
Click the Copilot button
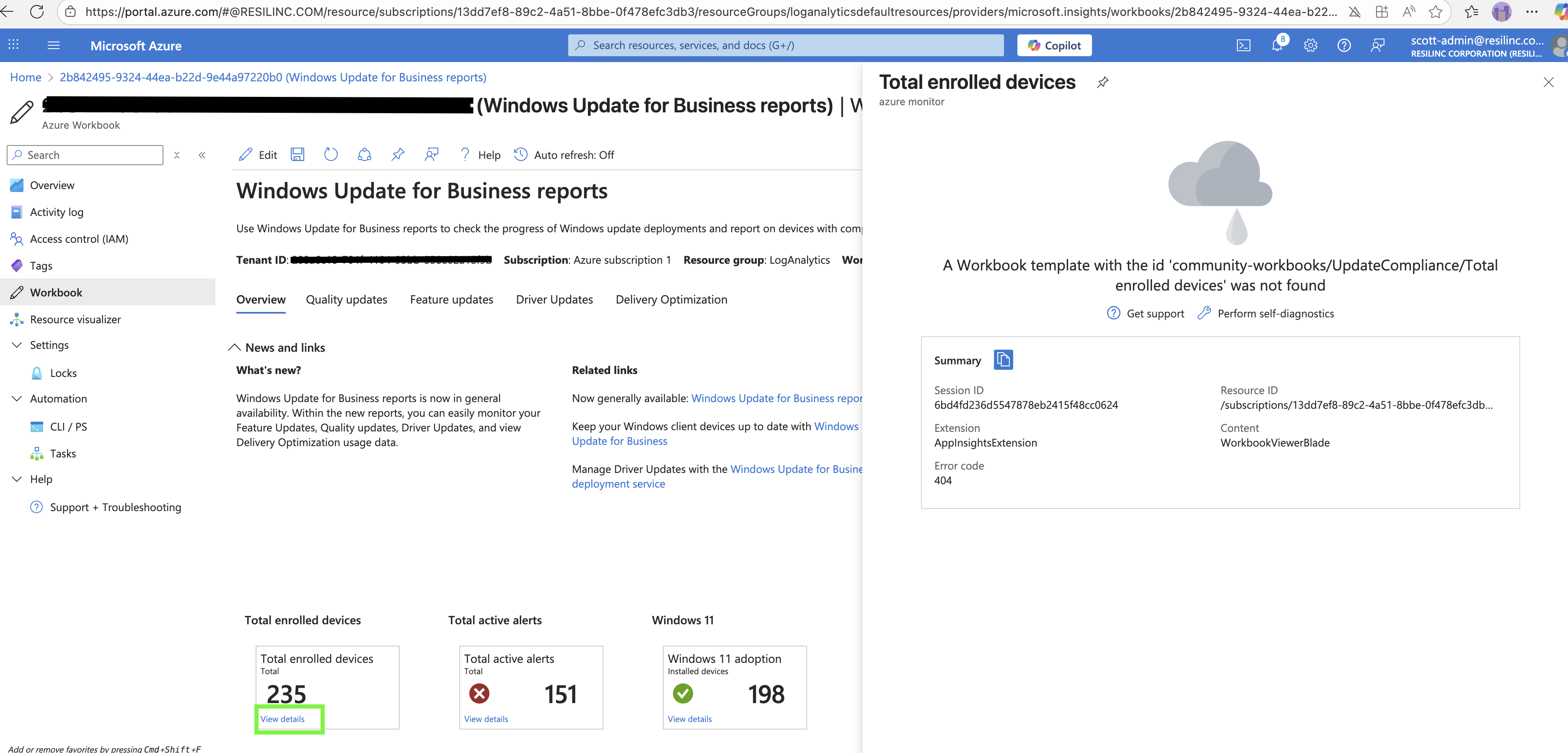pos(1054,46)
